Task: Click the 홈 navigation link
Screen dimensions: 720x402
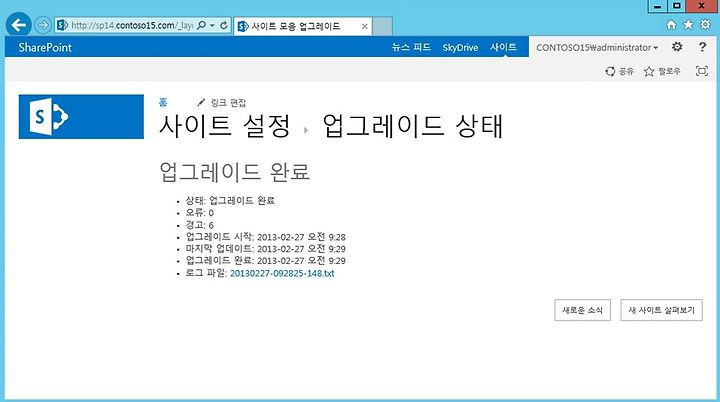Action: (x=163, y=102)
